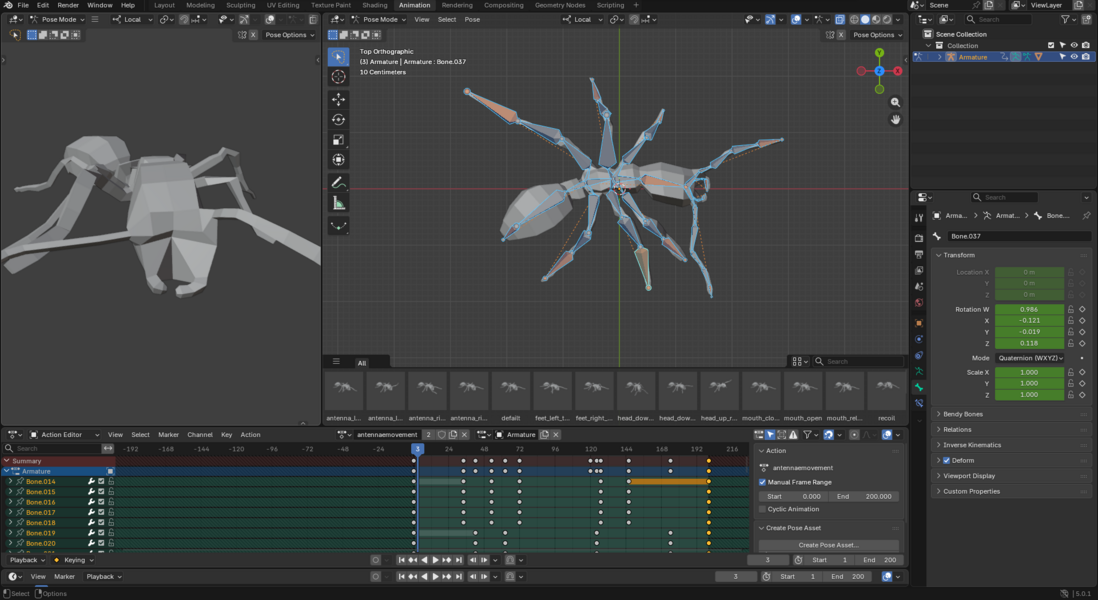The width and height of the screenshot is (1098, 600).
Task: Open the Object Constraints properties tab
Action: pos(918,340)
